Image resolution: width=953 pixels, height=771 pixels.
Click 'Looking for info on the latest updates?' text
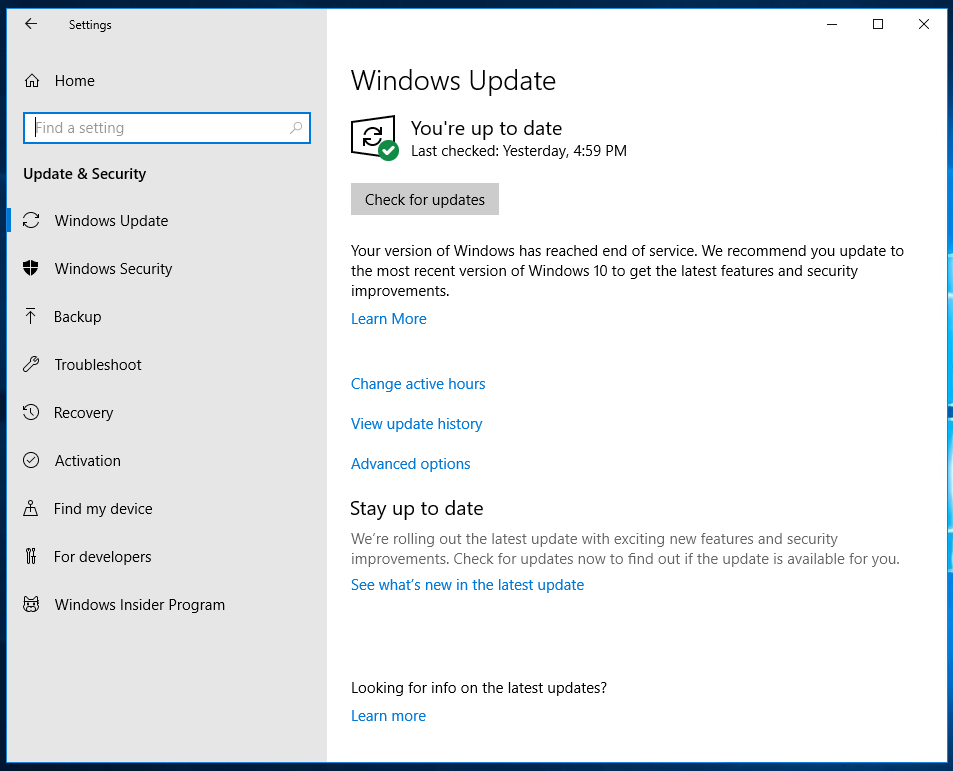(478, 688)
